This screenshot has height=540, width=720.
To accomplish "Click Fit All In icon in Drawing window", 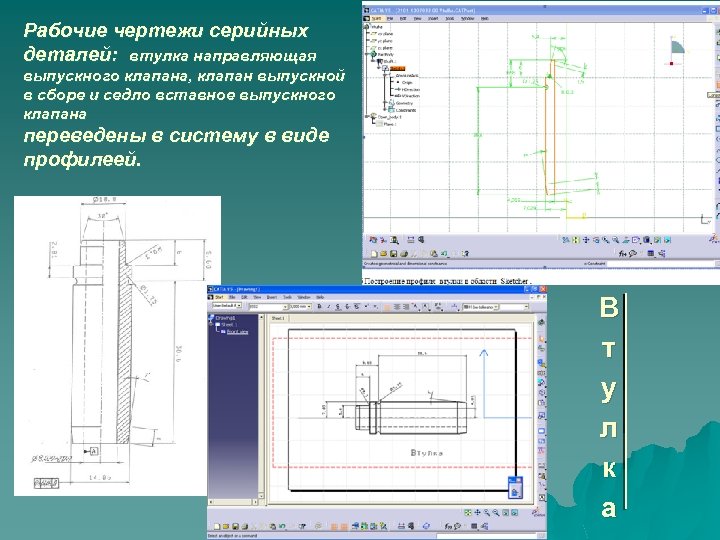I will coord(467,513).
